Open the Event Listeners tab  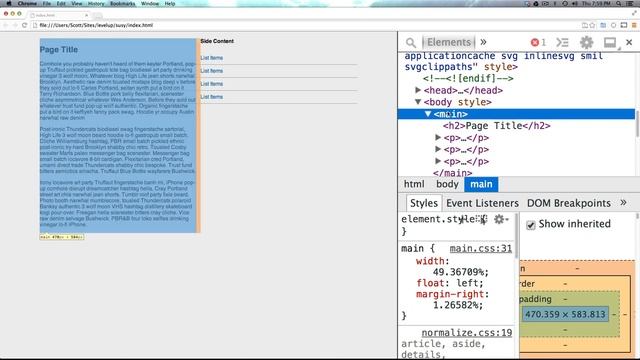[482, 203]
